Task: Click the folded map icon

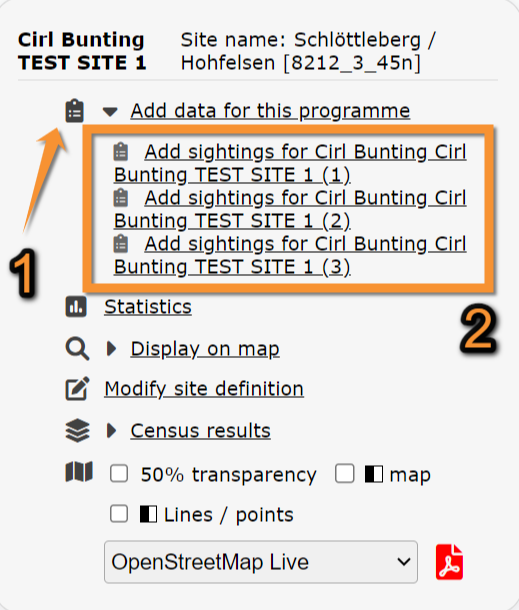Action: 79,472
